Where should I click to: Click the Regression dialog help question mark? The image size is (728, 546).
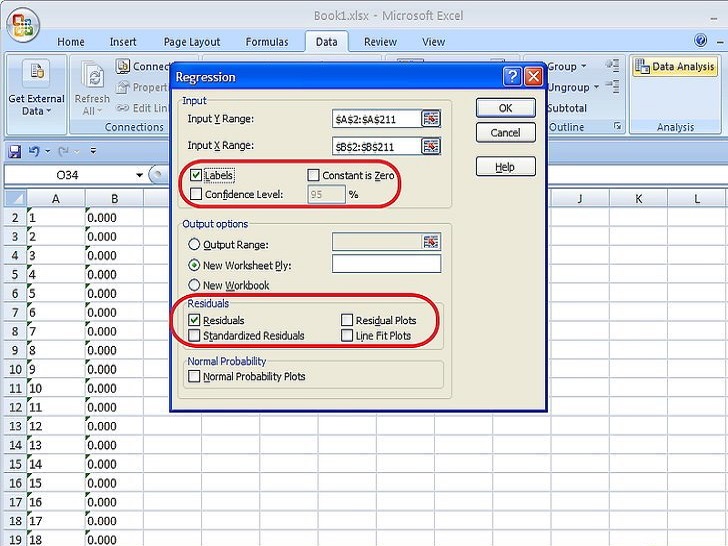point(512,77)
